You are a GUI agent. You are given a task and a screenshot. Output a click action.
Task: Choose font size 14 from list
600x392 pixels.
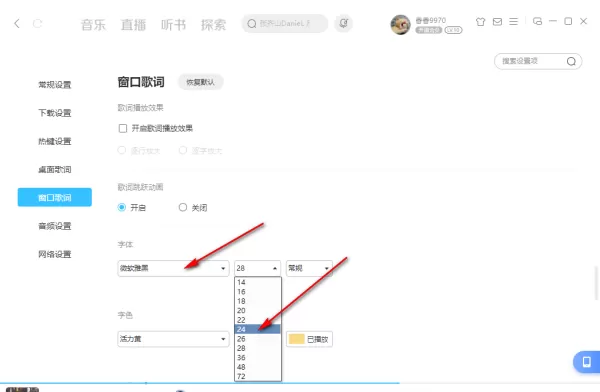(258, 282)
